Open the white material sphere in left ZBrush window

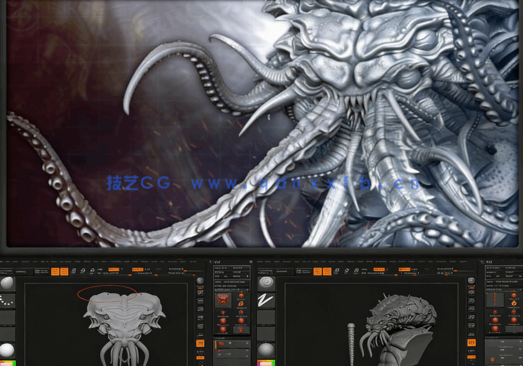click(x=7, y=350)
